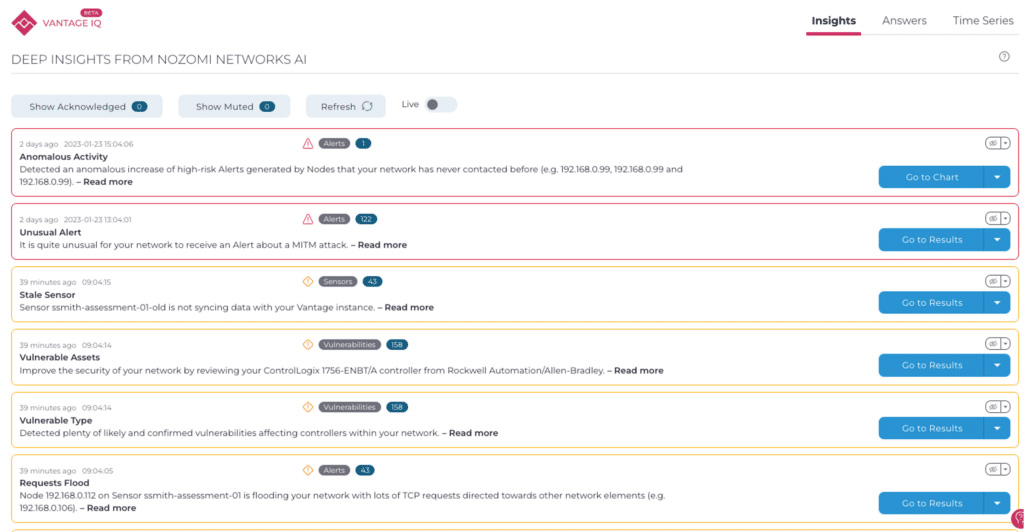Expand Go to Results dropdown on Vulnerable Assets
This screenshot has width=1024, height=532.
point(997,365)
